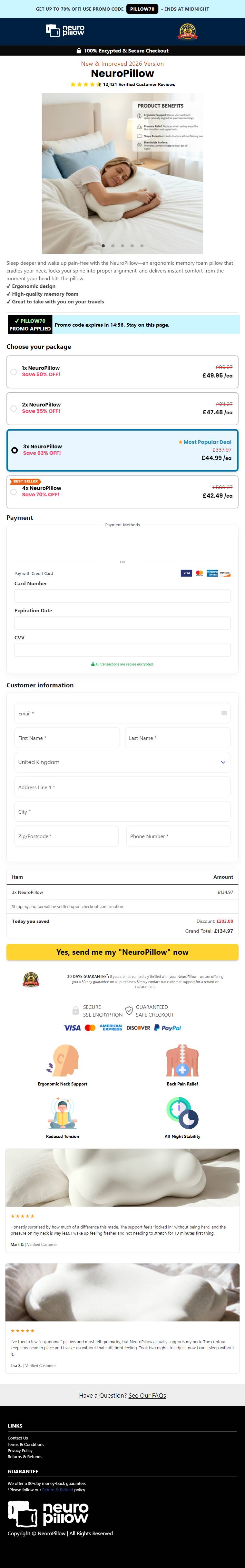
Task: Open the Contact Us footer link
Action: [x=18, y=1438]
